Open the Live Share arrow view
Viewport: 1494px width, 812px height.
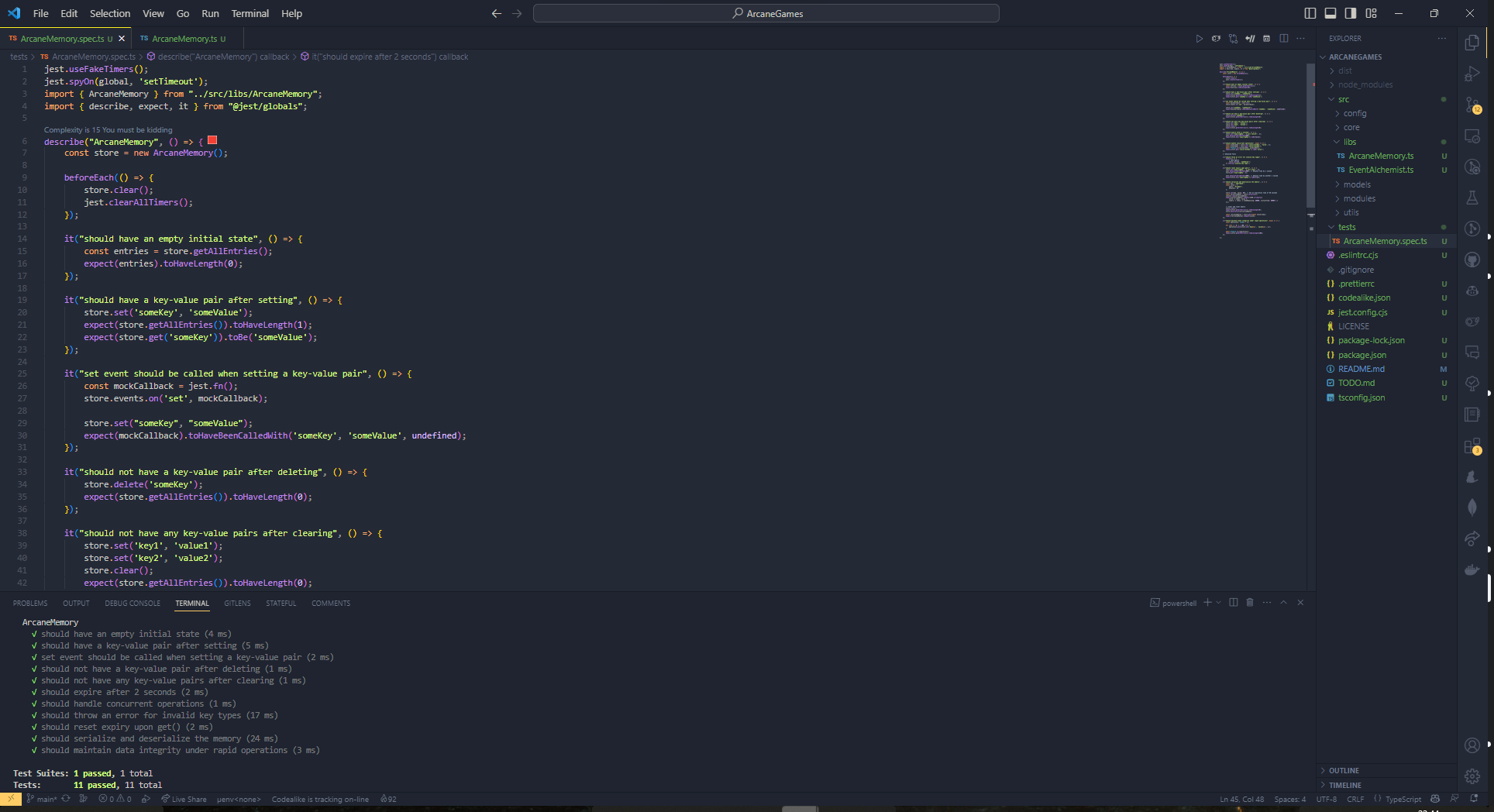(x=1472, y=539)
